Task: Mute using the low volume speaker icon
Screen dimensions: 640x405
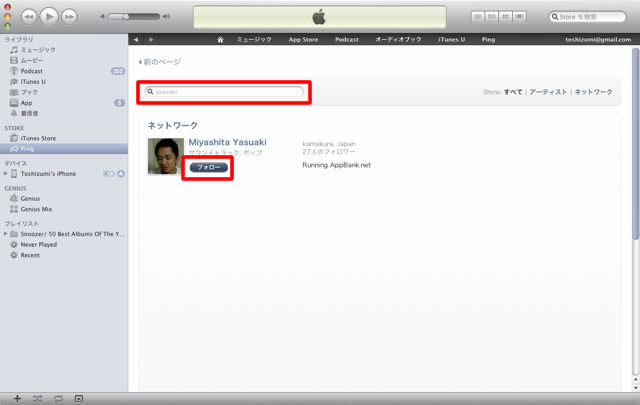Action: (103, 17)
